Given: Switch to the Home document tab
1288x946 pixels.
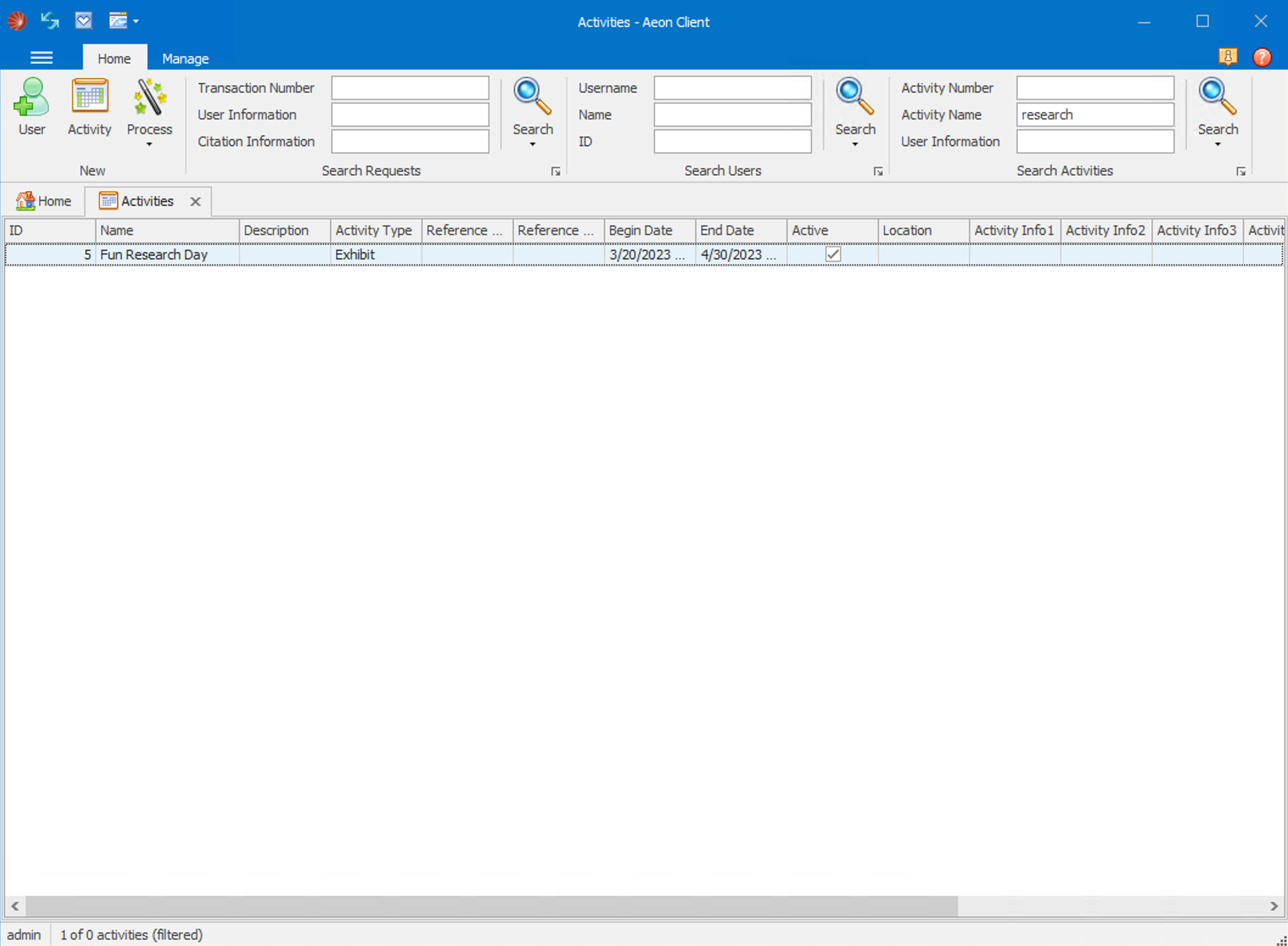Looking at the screenshot, I should click(x=44, y=201).
